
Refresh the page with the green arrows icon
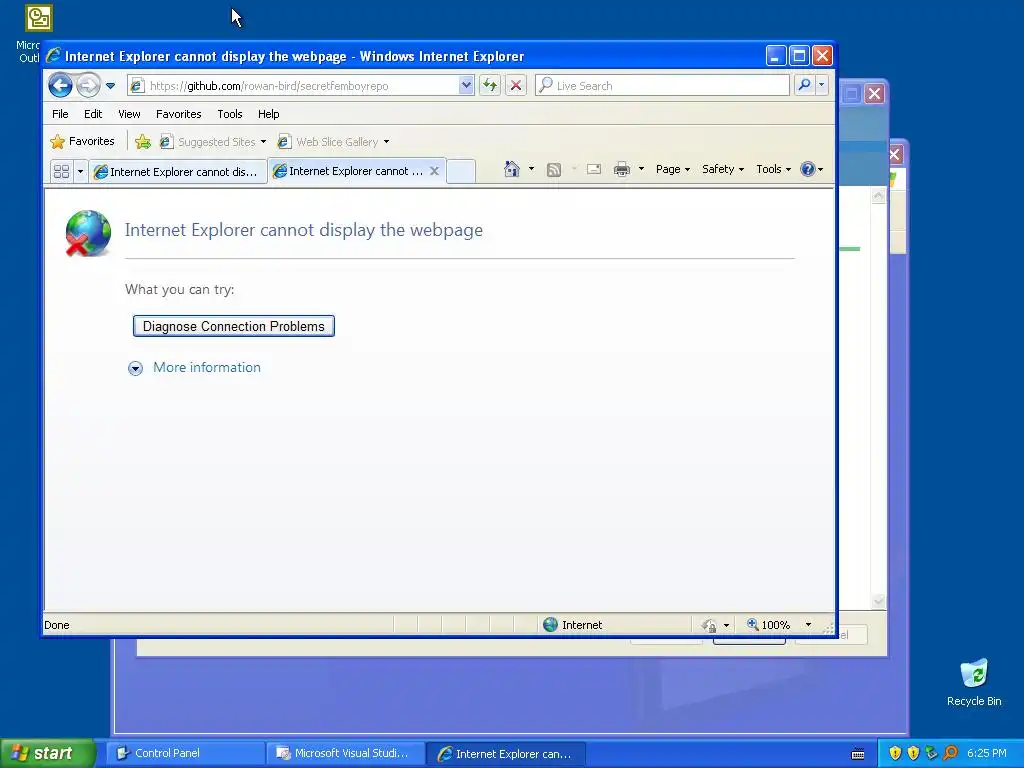click(490, 86)
